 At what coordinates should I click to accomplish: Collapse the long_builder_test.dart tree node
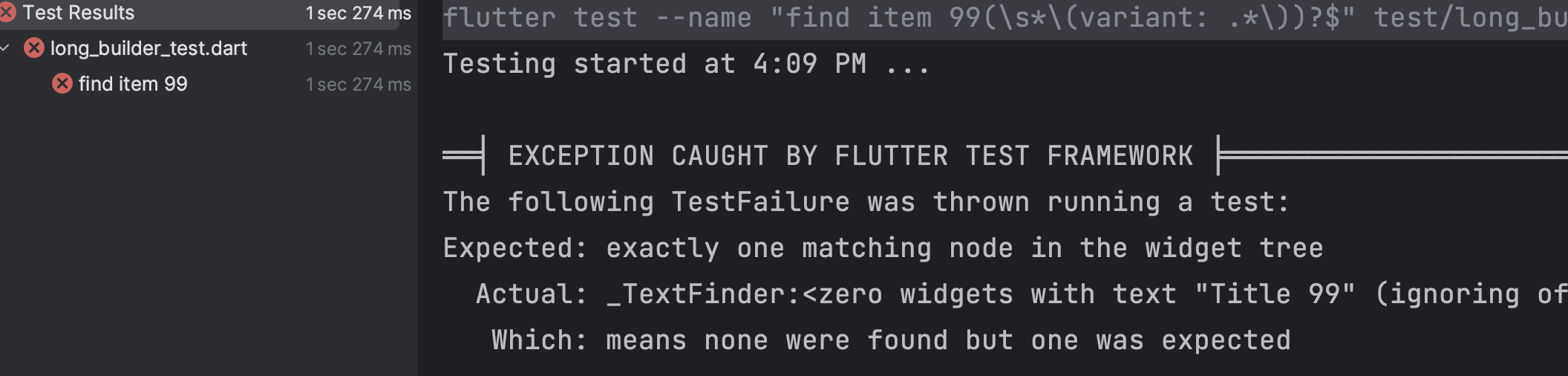[x=6, y=48]
